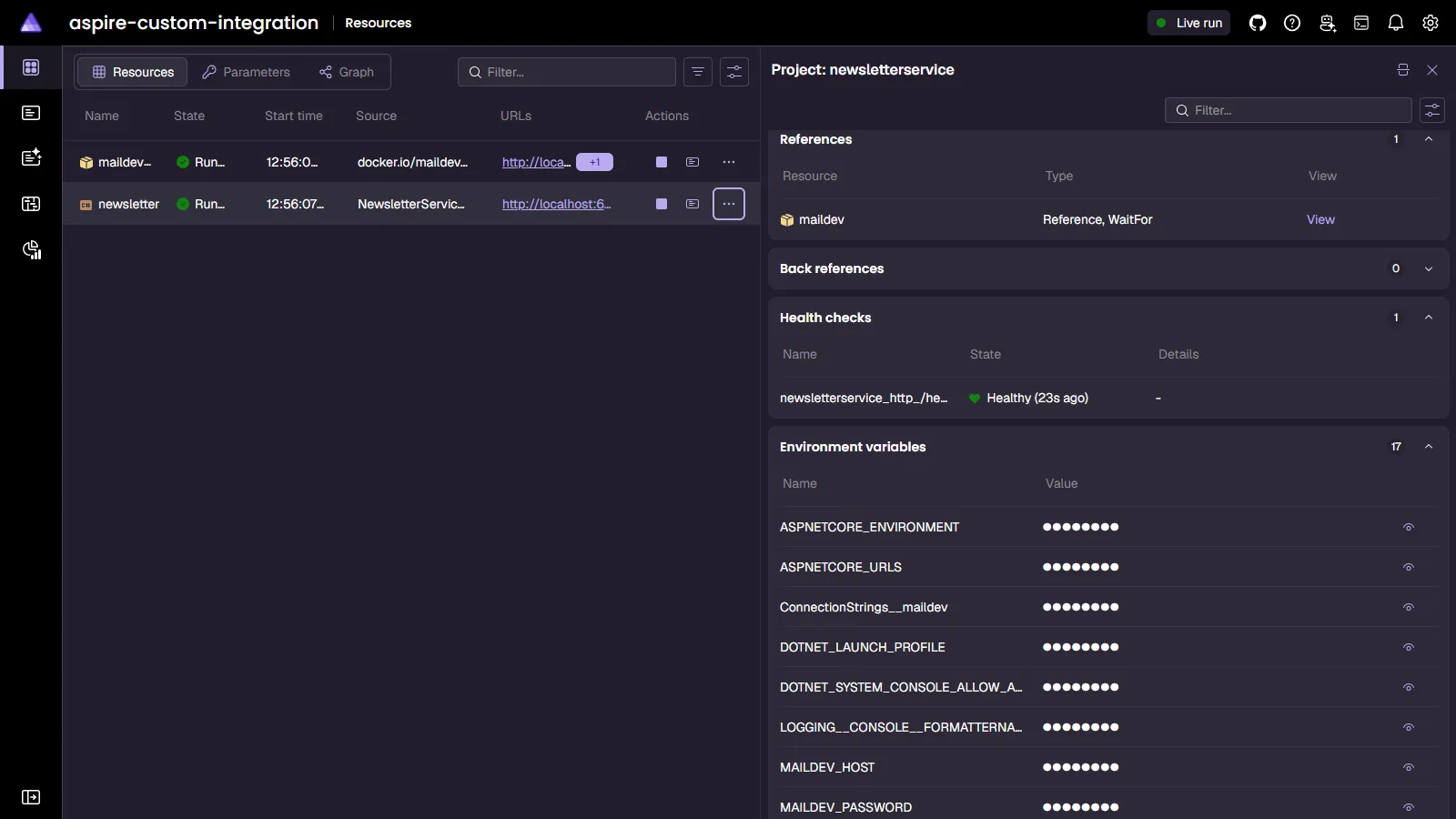
Task: Open more actions for newsletter row
Action: point(729,204)
